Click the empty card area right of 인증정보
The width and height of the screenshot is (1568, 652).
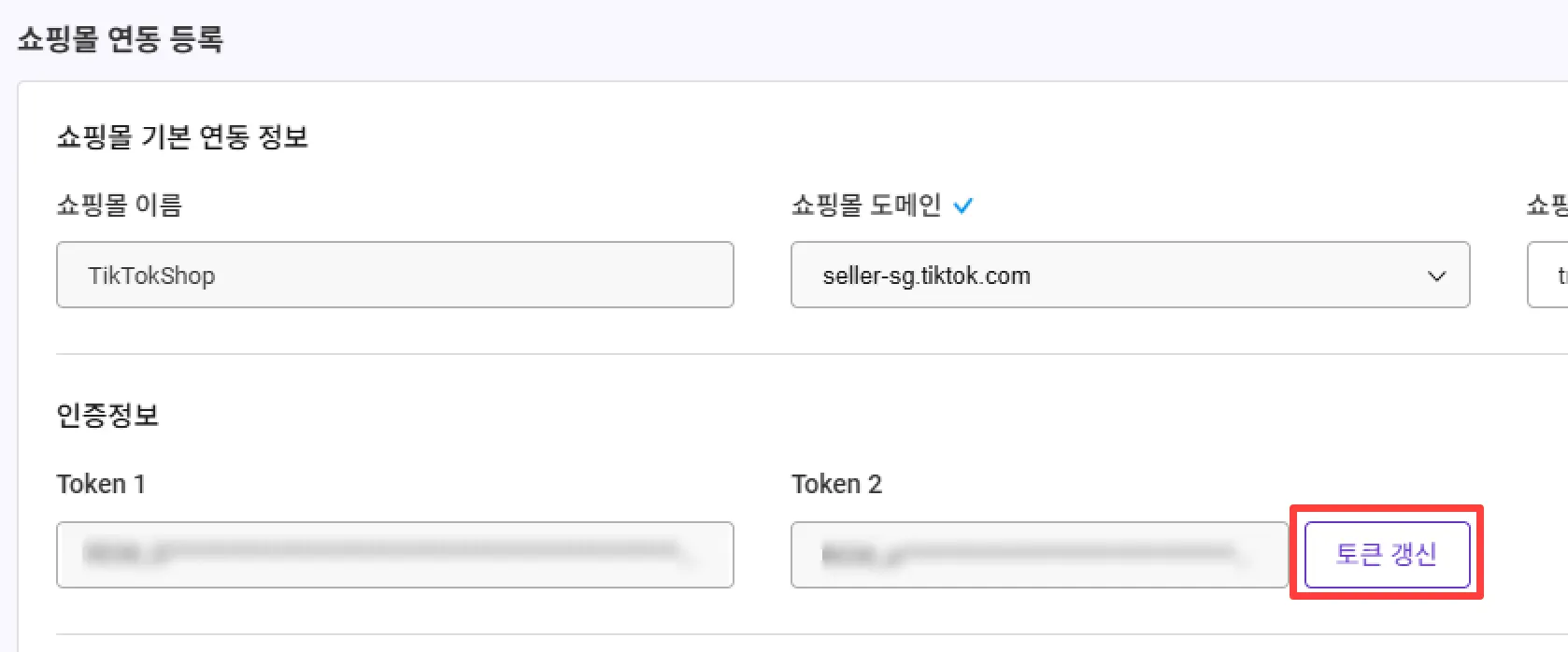click(x=841, y=415)
